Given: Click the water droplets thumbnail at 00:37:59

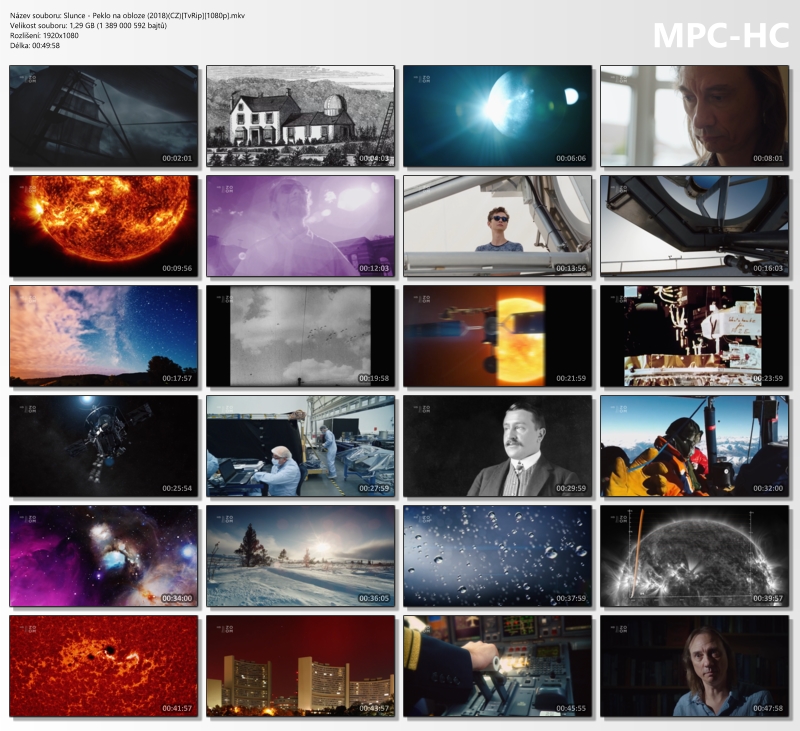Looking at the screenshot, I should pos(497,556).
